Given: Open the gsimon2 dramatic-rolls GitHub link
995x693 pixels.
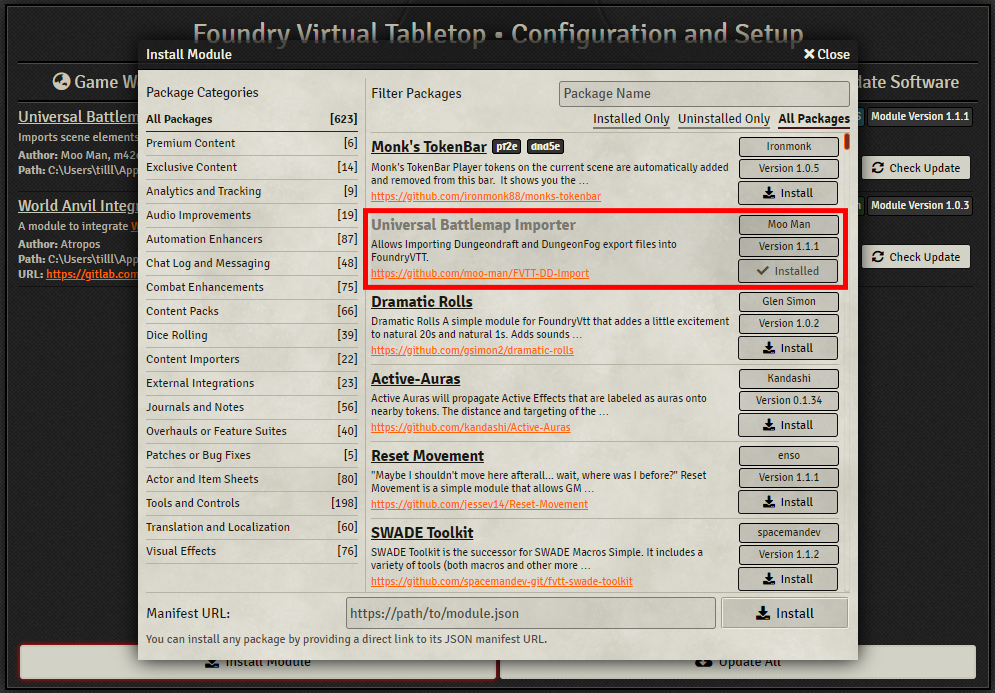Looking at the screenshot, I should point(472,350).
